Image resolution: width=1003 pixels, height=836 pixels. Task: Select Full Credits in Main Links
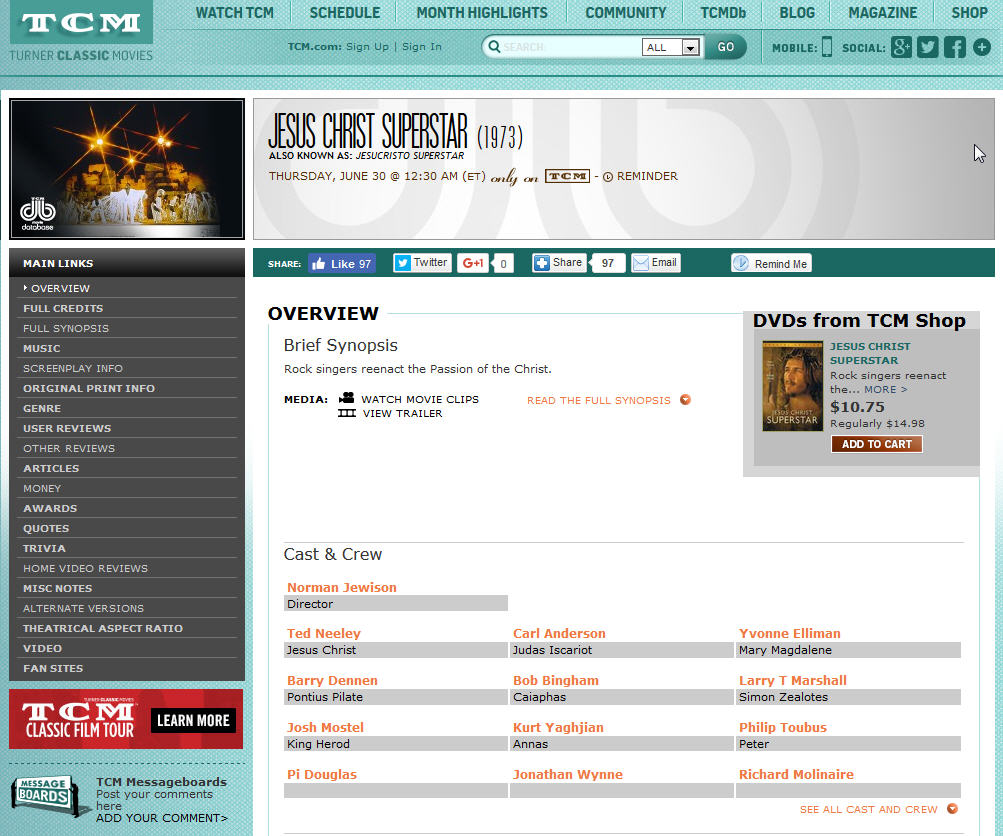coord(63,308)
